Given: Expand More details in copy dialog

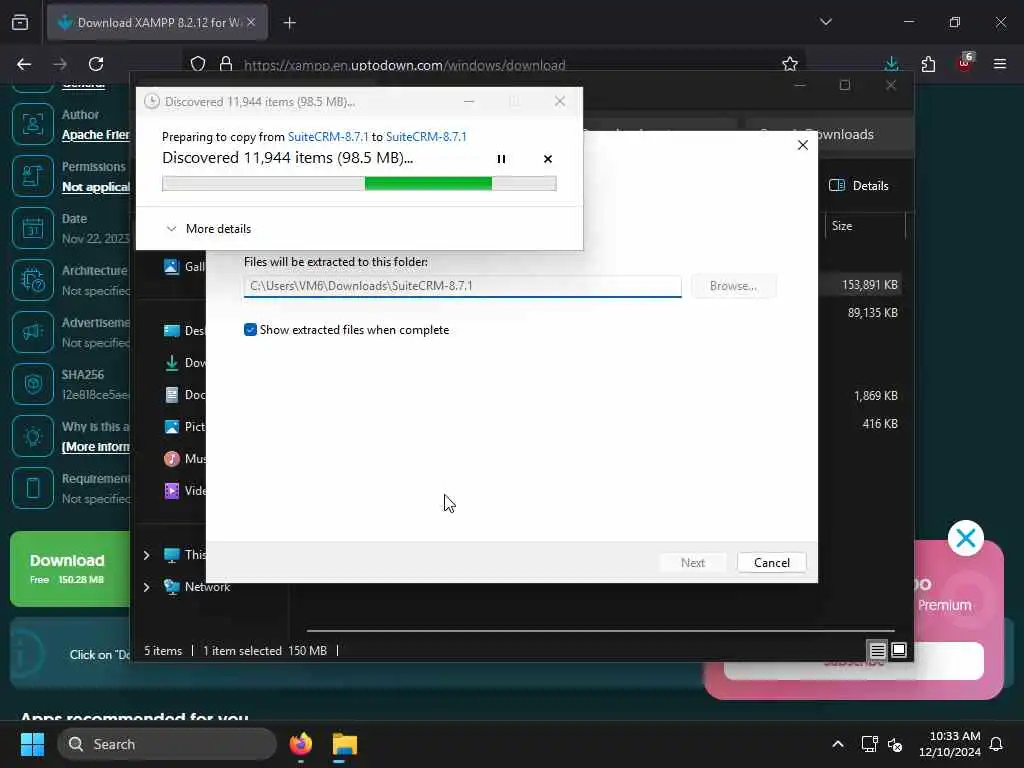Looking at the screenshot, I should [209, 229].
